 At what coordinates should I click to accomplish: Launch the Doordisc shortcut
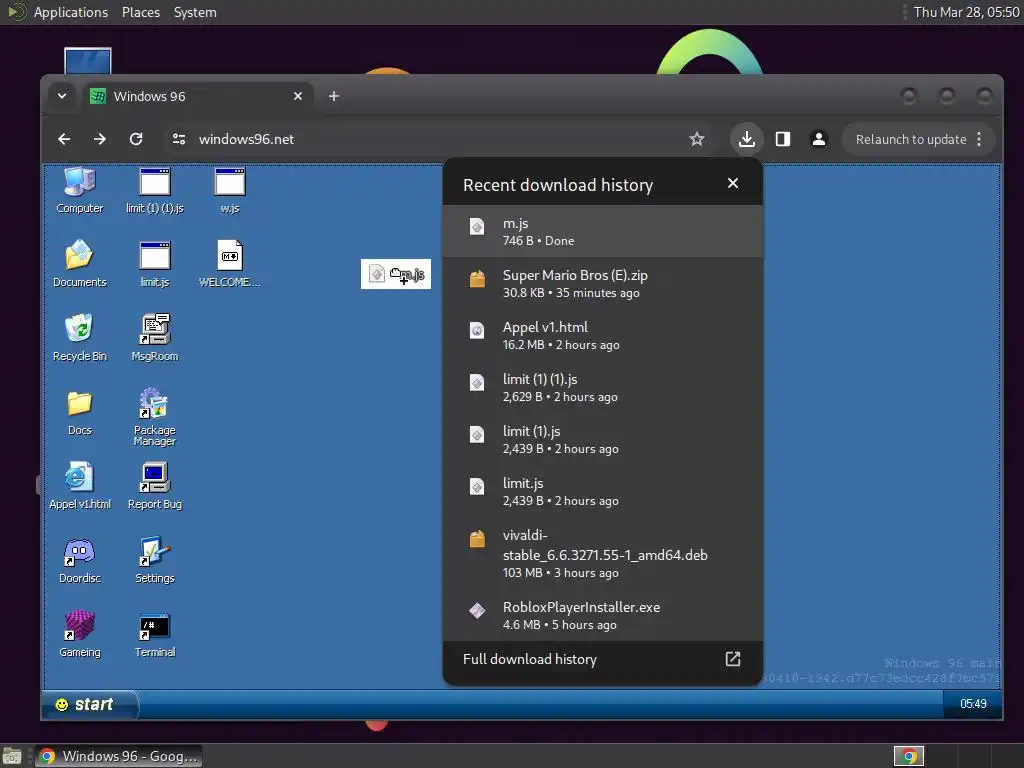80,560
